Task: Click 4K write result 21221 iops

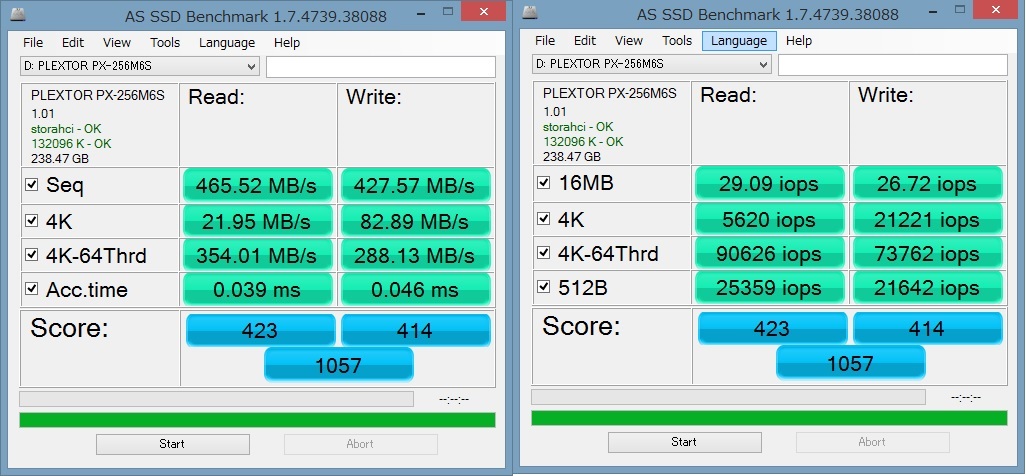Action: point(927,219)
